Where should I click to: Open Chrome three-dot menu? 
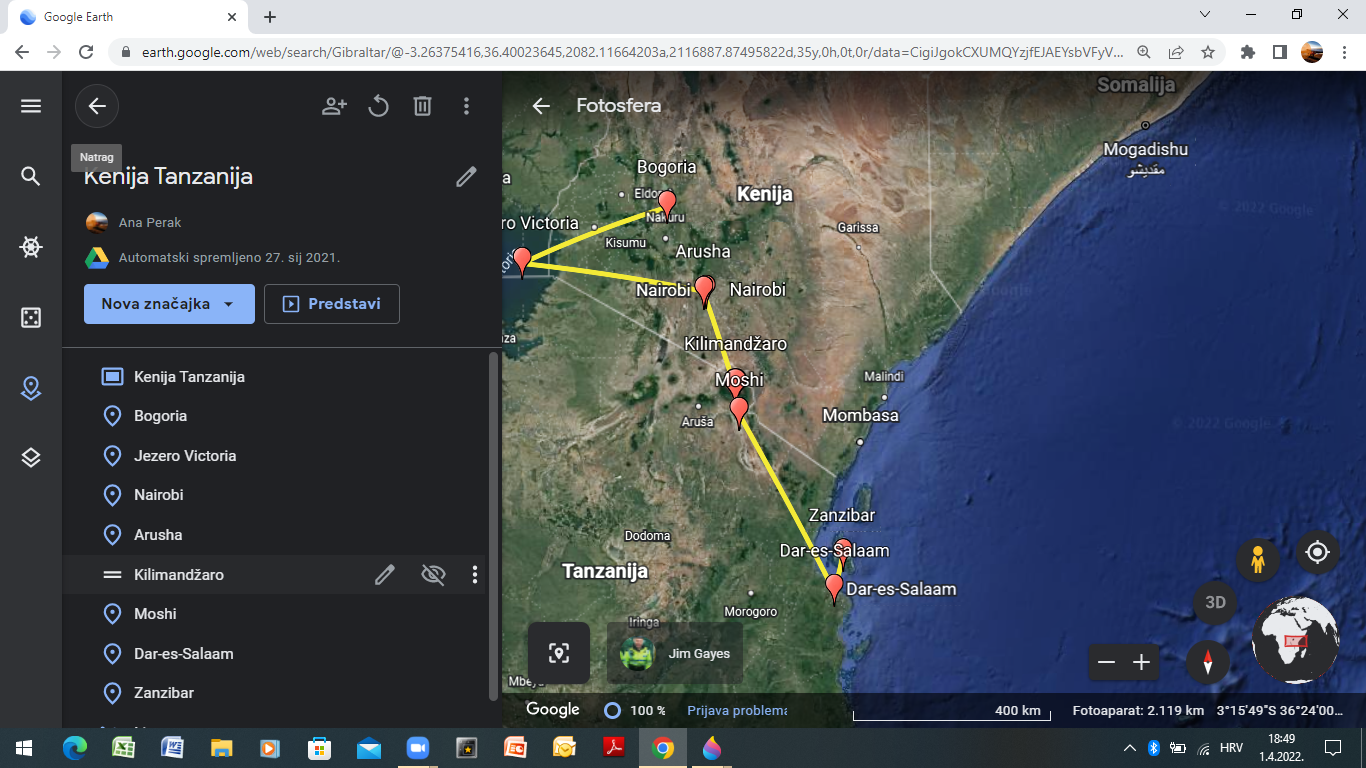click(1345, 52)
